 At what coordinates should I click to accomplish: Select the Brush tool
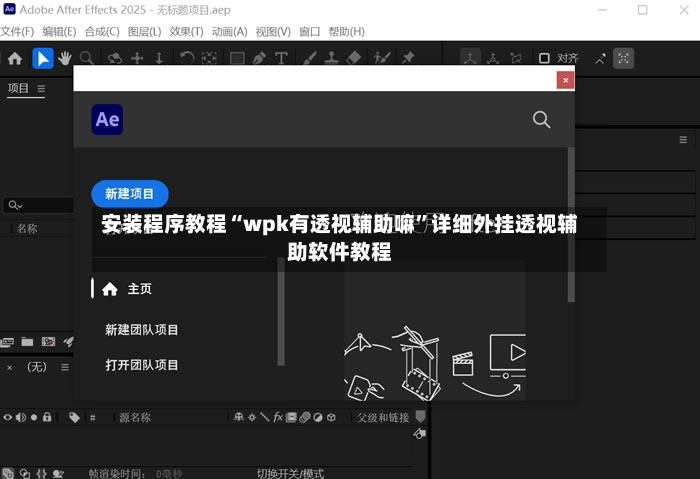point(309,58)
